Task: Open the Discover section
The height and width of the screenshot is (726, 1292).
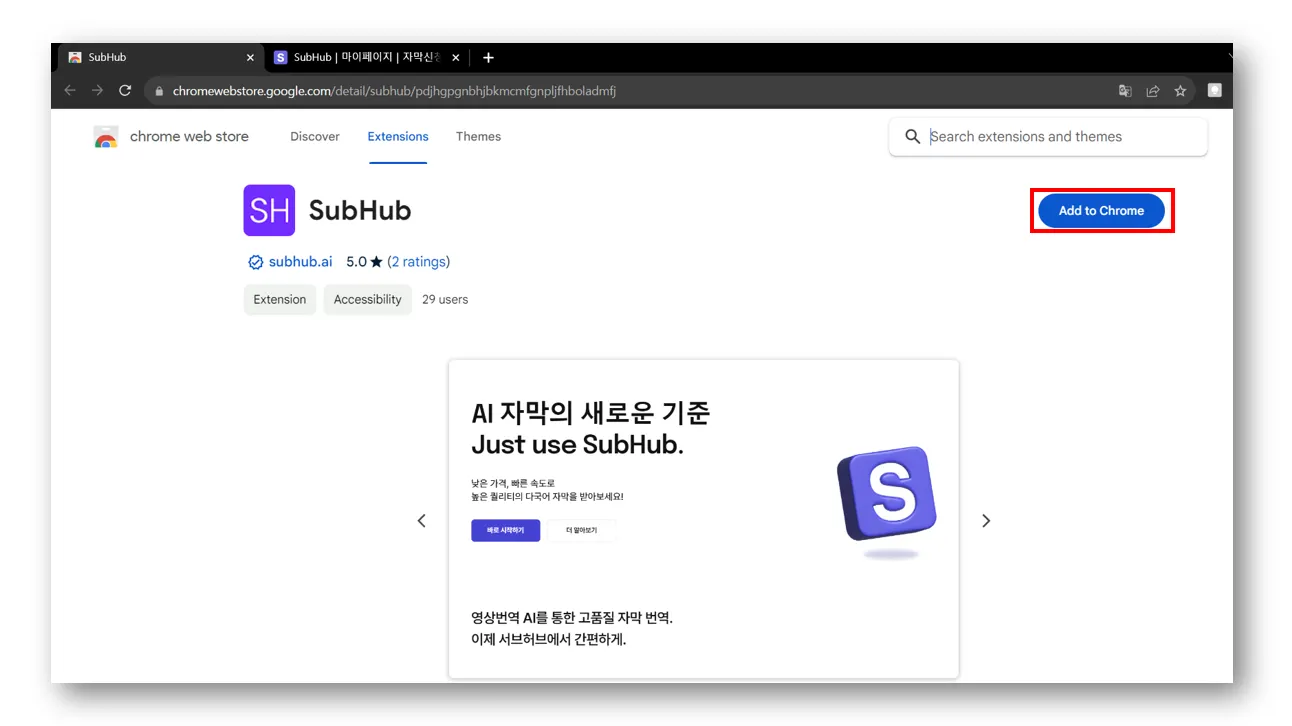Action: 315,137
